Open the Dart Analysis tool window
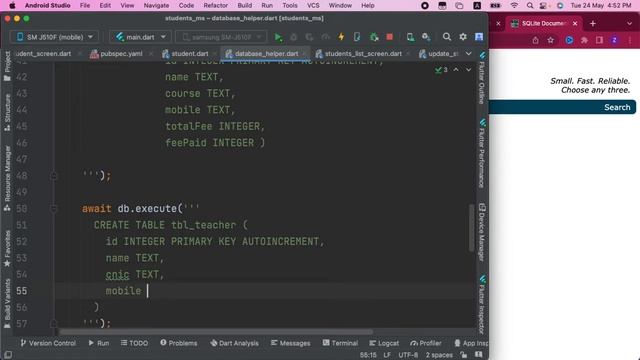This screenshot has height=360, width=640. (x=234, y=343)
